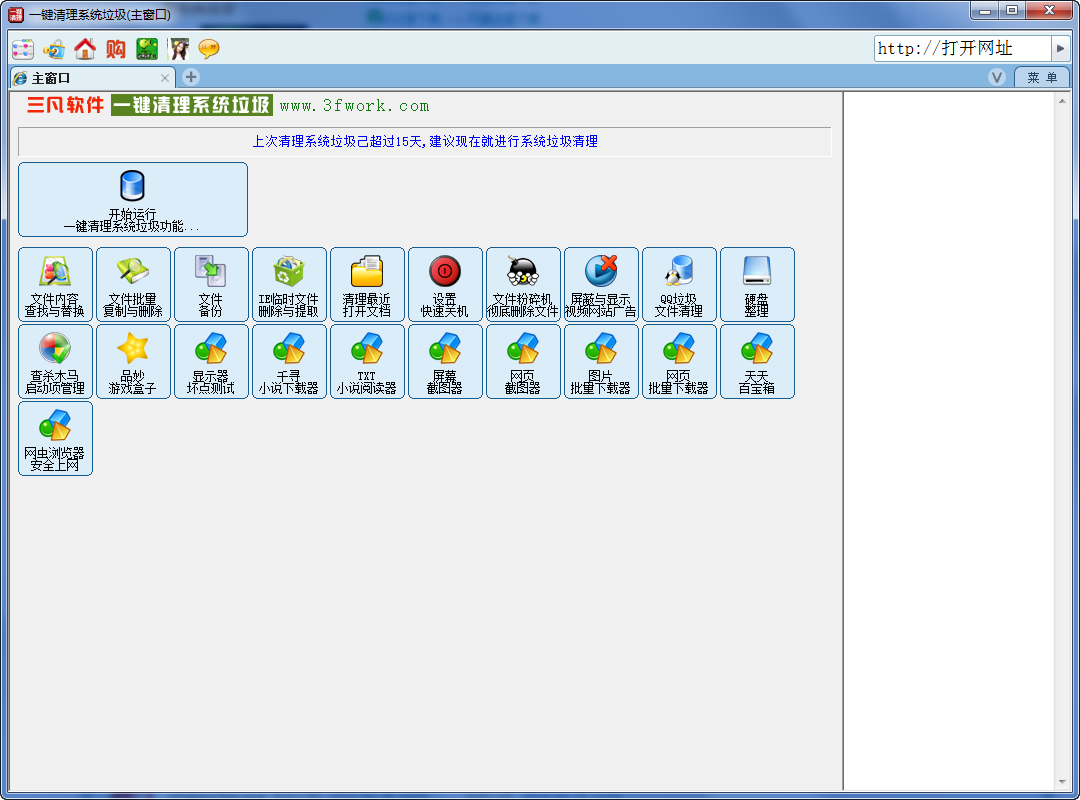Open the 网页截图器 tool
This screenshot has width=1080, height=800.
[523, 362]
